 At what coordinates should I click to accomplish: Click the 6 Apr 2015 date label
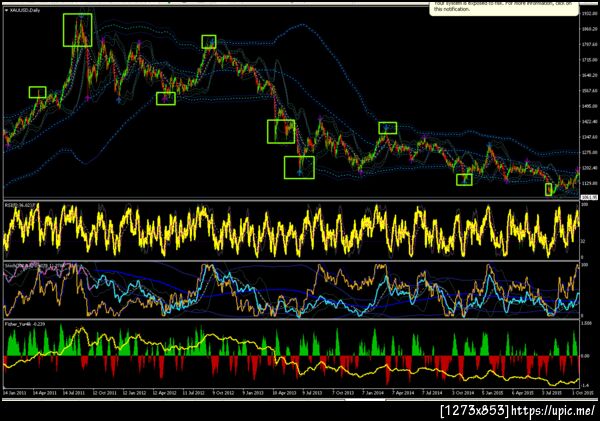(522, 393)
